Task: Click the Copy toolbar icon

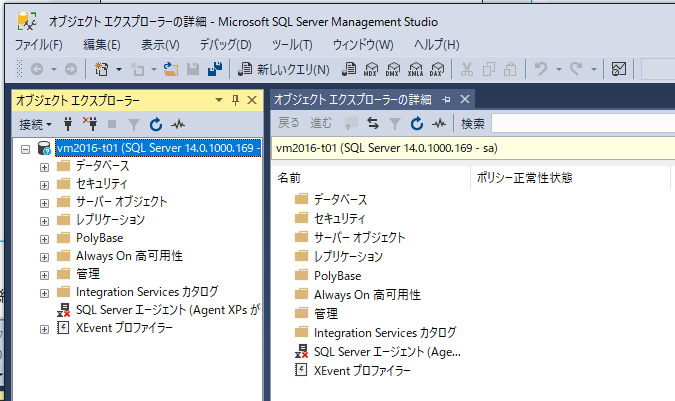Action: (489, 69)
